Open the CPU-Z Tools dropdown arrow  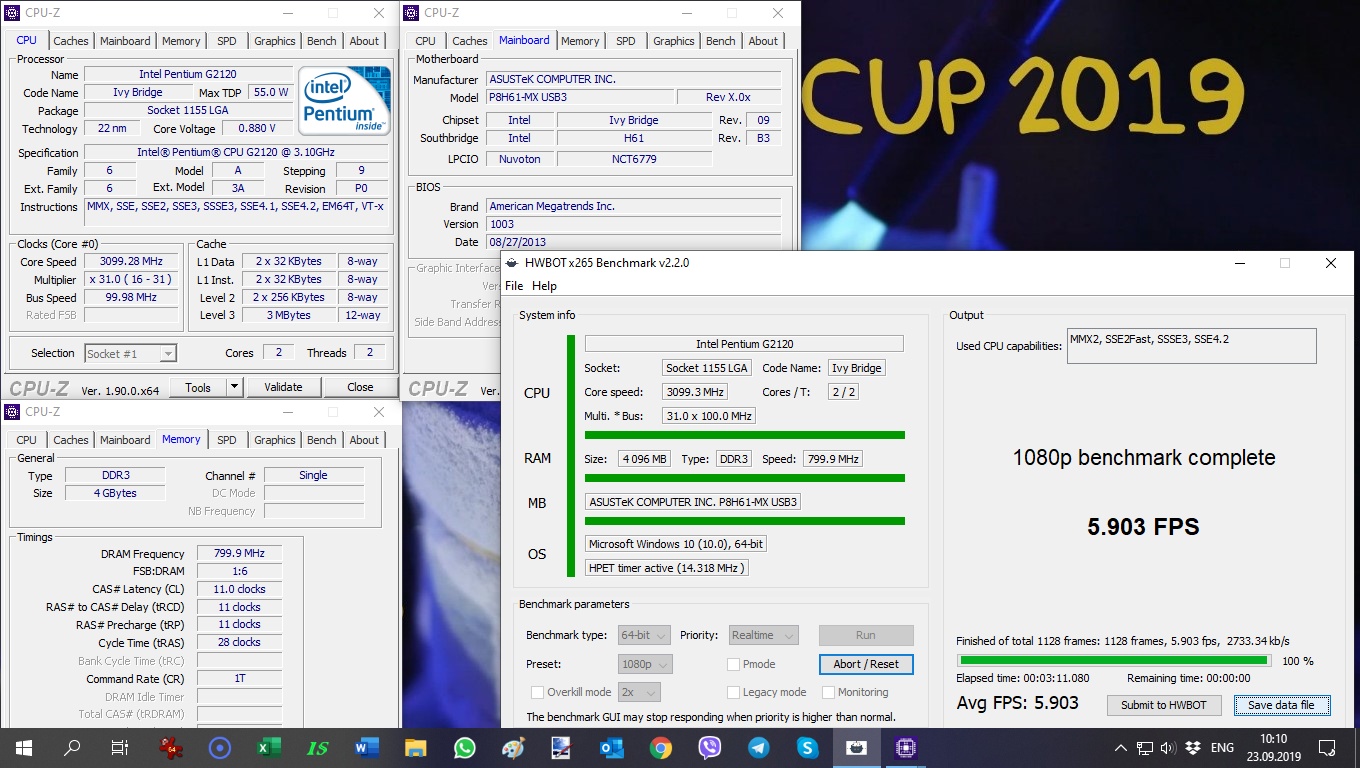pos(234,387)
